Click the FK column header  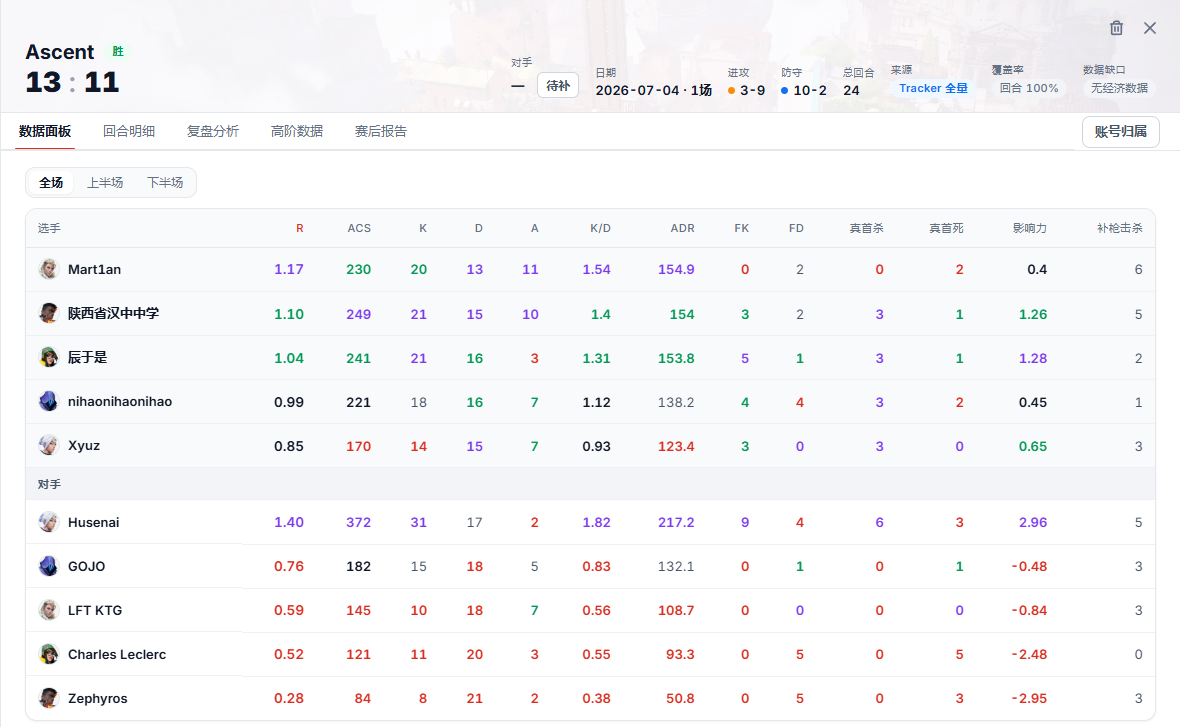click(x=741, y=228)
